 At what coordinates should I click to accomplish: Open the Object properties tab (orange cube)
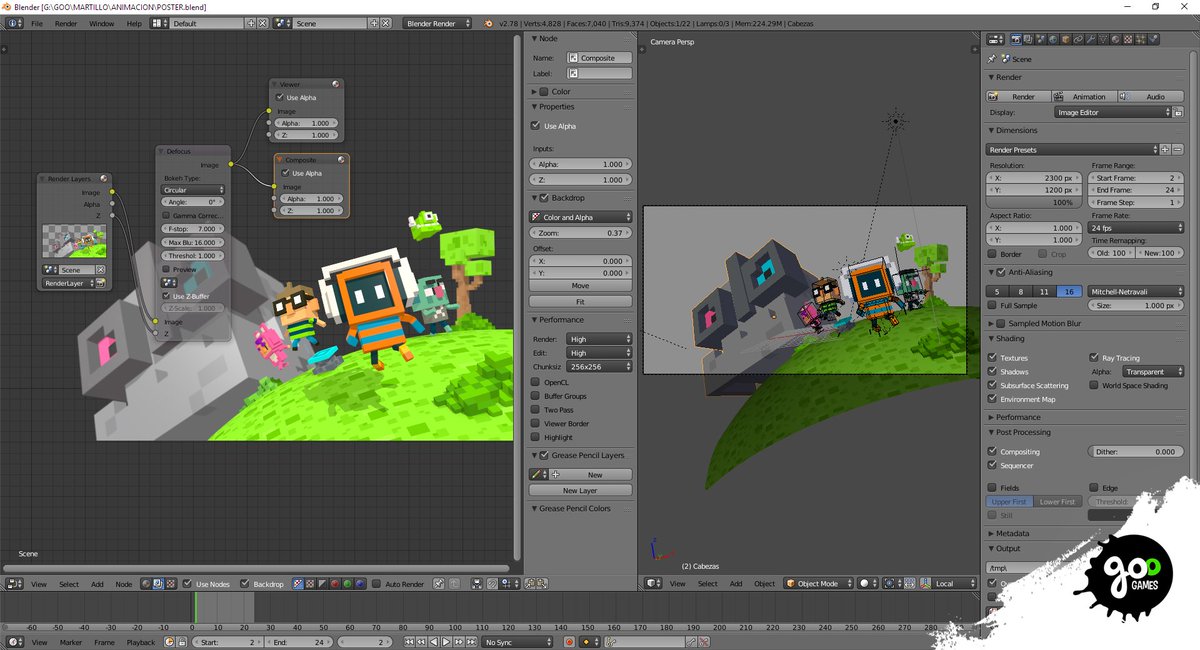coord(1065,40)
